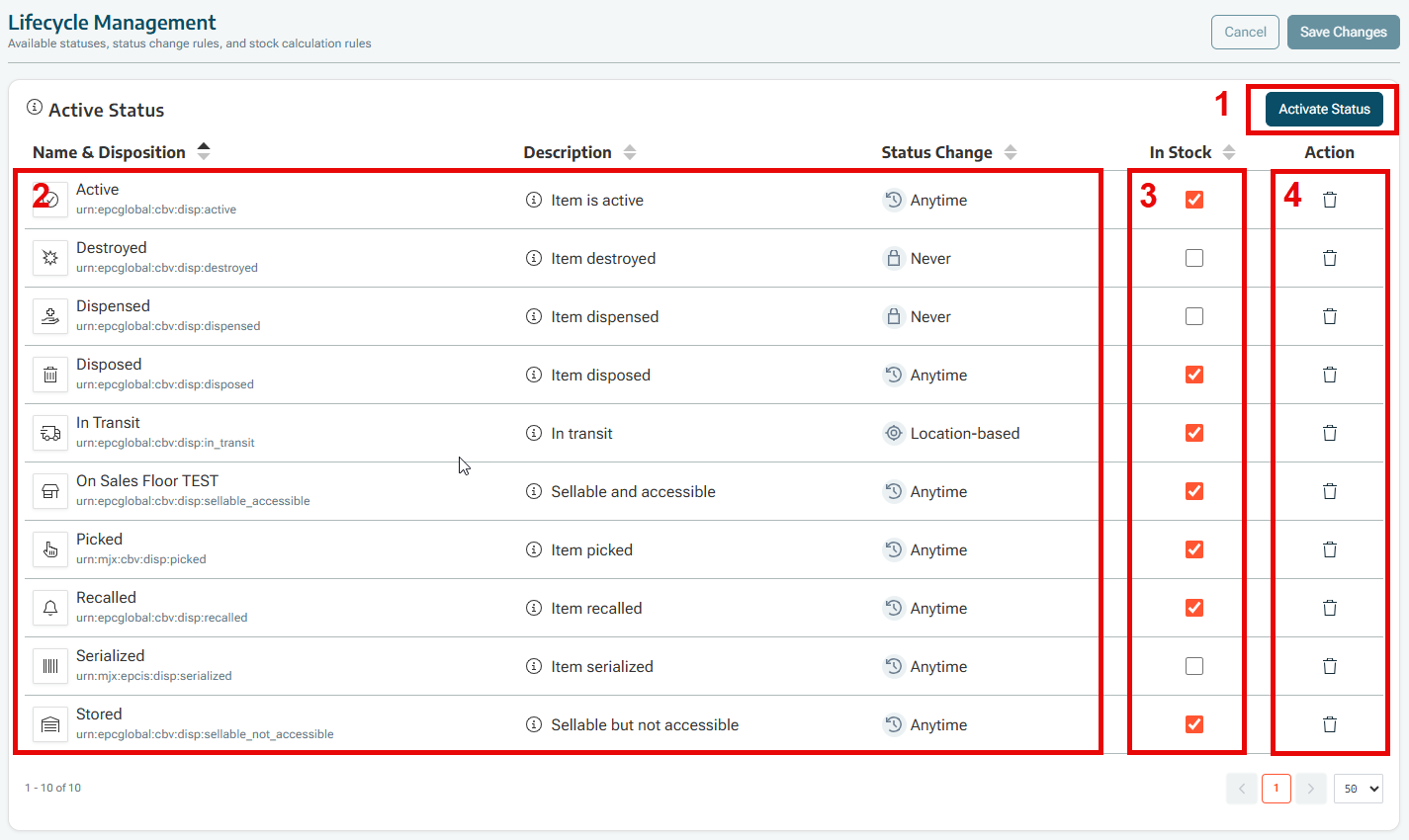This screenshot has height=840, width=1409.
Task: Click urn:epcglobal:cbv:disp:in_transit text
Action: point(165,443)
